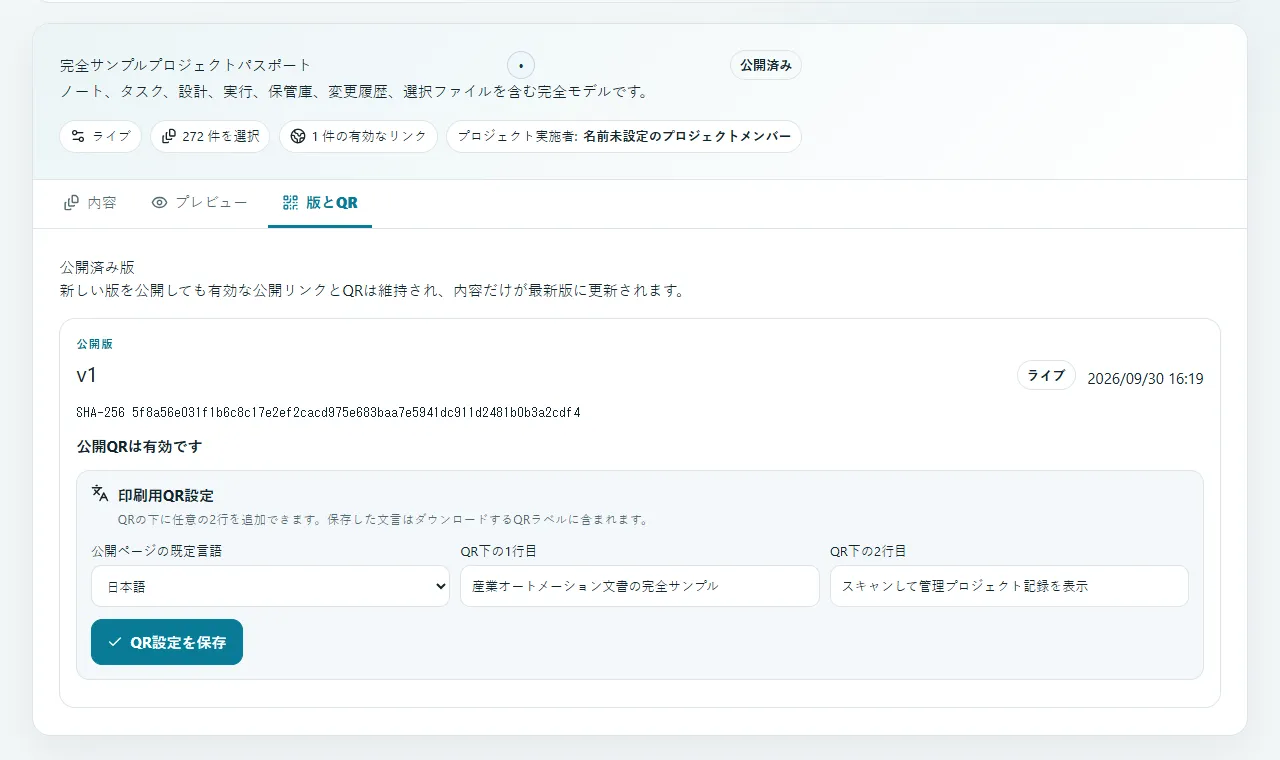The height and width of the screenshot is (760, 1280).
Task: Click the 公開済み status badge
Action: 766,65
